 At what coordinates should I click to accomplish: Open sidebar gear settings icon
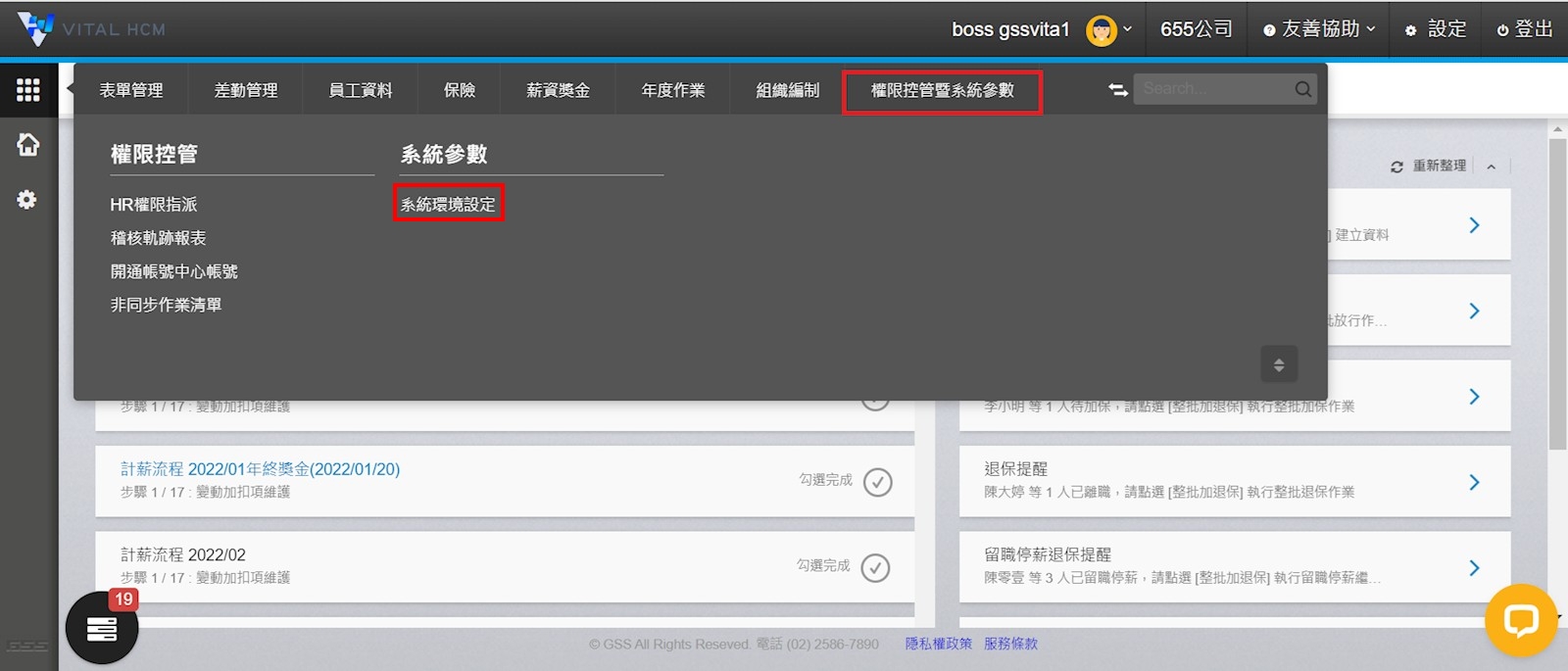click(27, 200)
